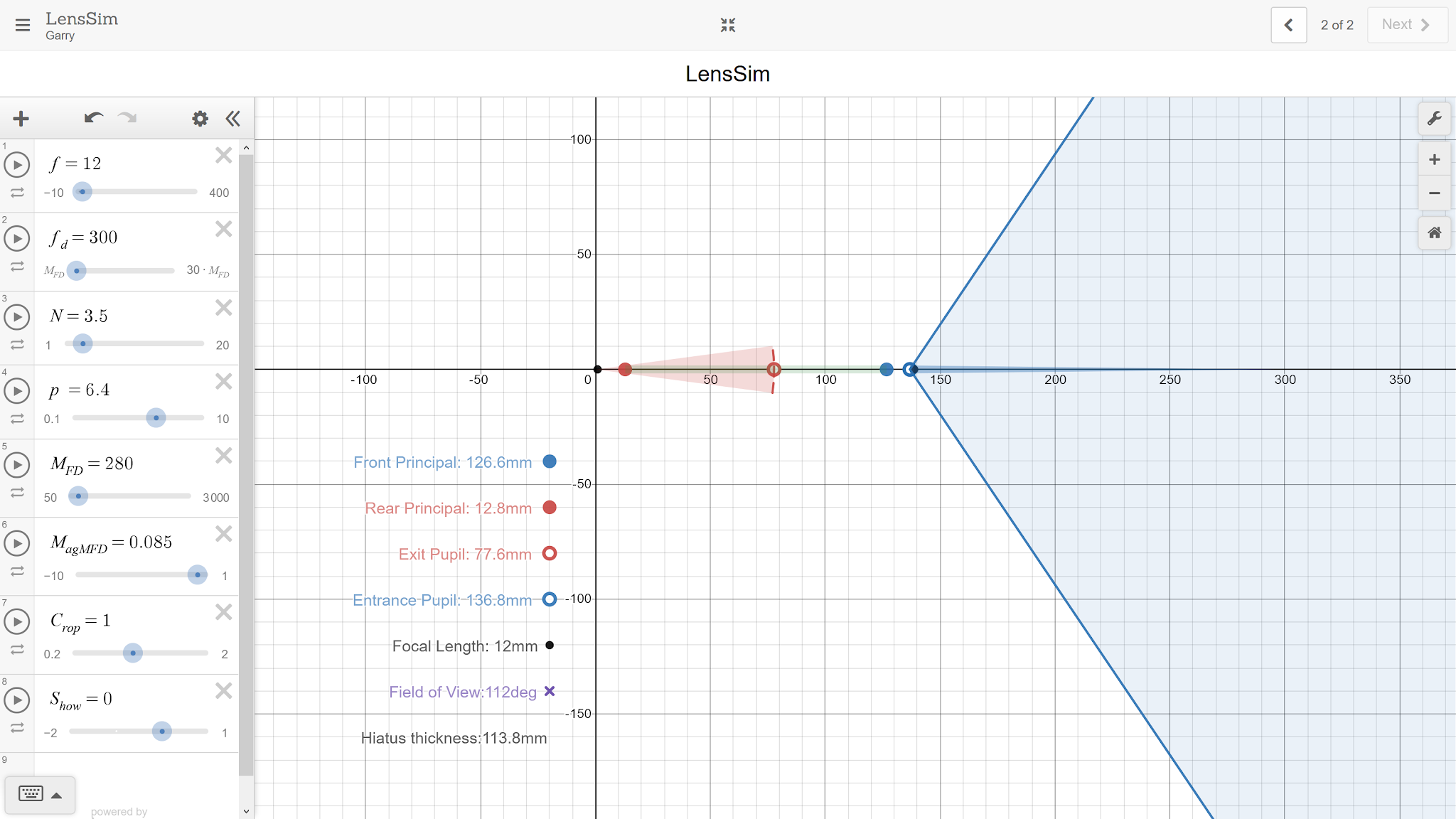Click the exit fullscreen icon
The width and height of the screenshot is (1456, 819).
pos(727,26)
